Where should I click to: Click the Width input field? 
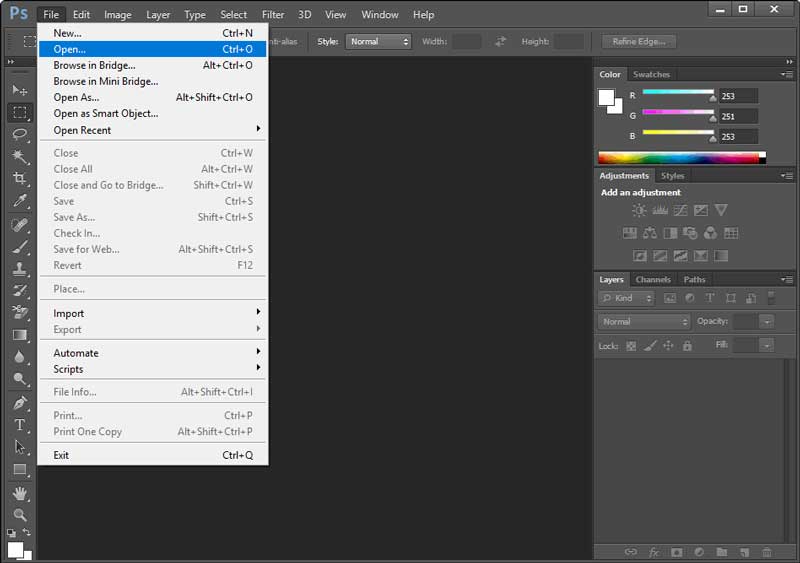pyautogui.click(x=466, y=42)
